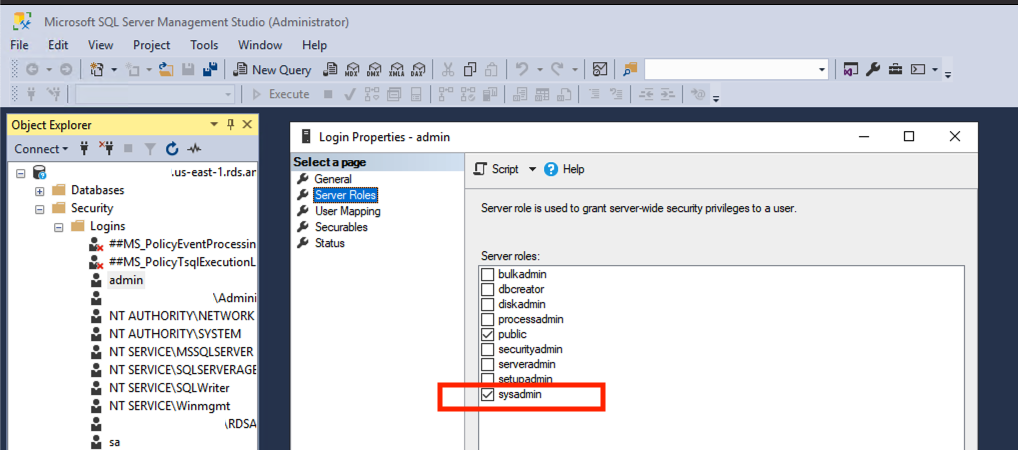Close the Object Explorer panel
The image size is (1018, 450).
coord(247,125)
